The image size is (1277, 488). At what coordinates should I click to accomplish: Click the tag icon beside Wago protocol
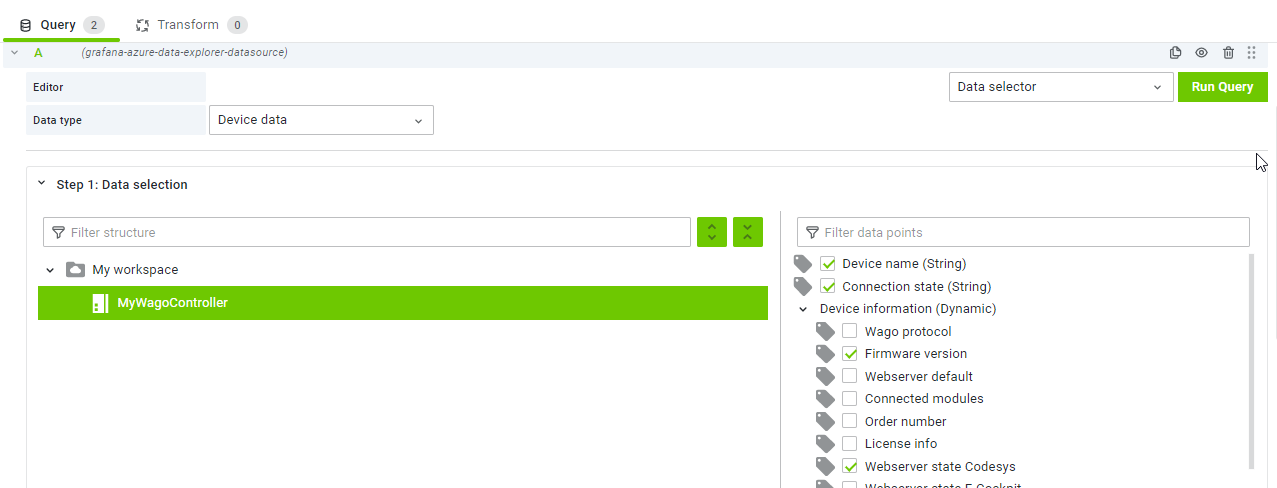click(x=825, y=331)
